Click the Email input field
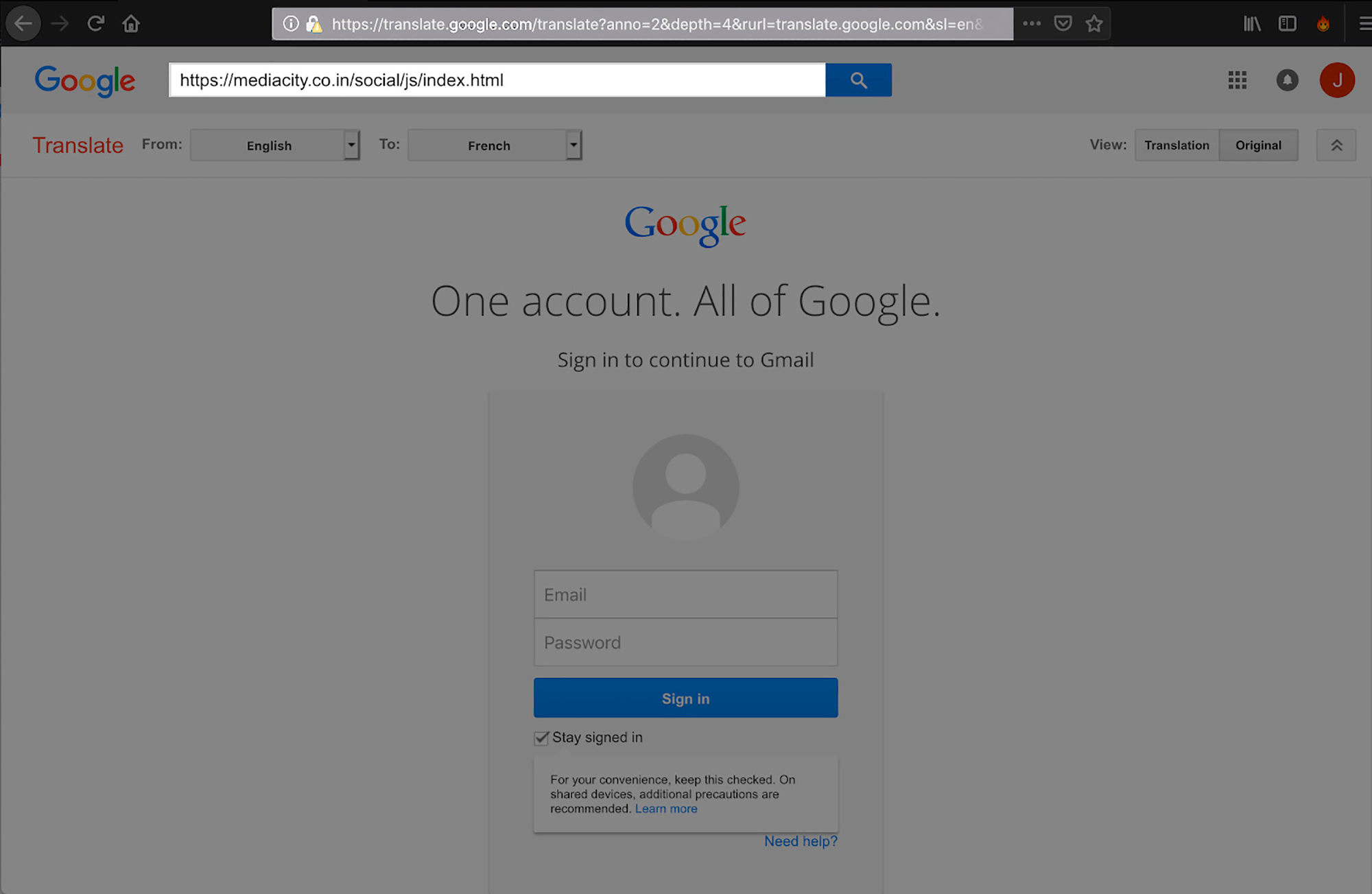 tap(685, 594)
